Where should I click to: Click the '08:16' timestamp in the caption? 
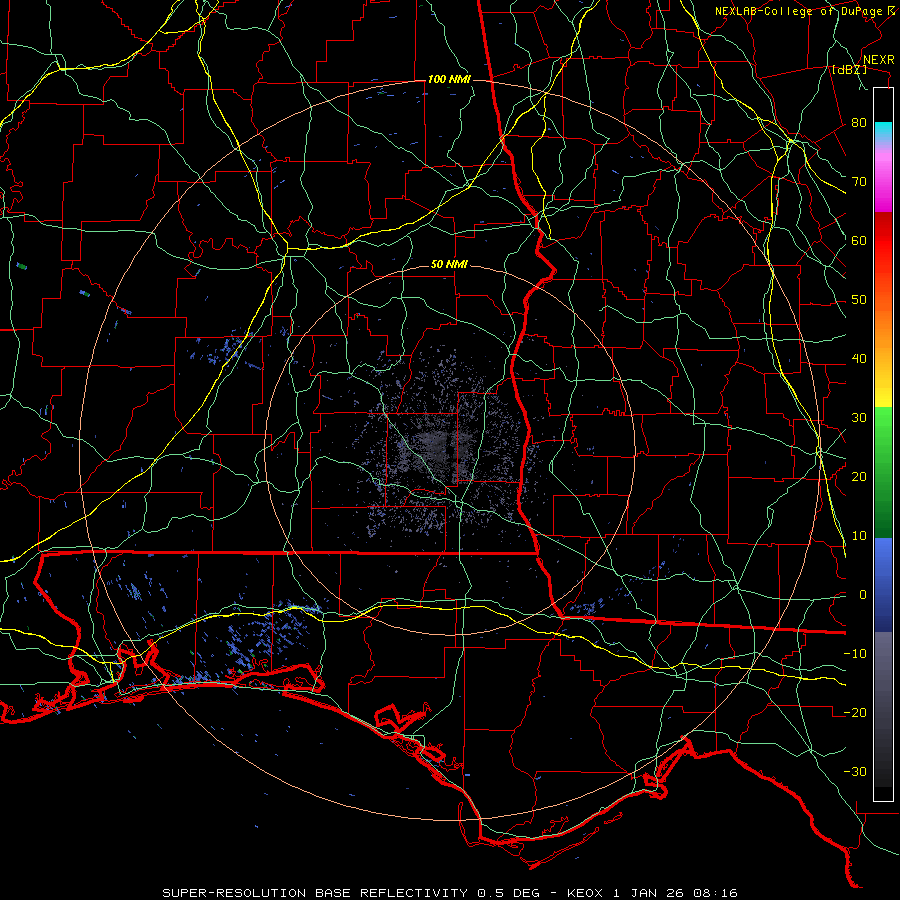[716, 893]
